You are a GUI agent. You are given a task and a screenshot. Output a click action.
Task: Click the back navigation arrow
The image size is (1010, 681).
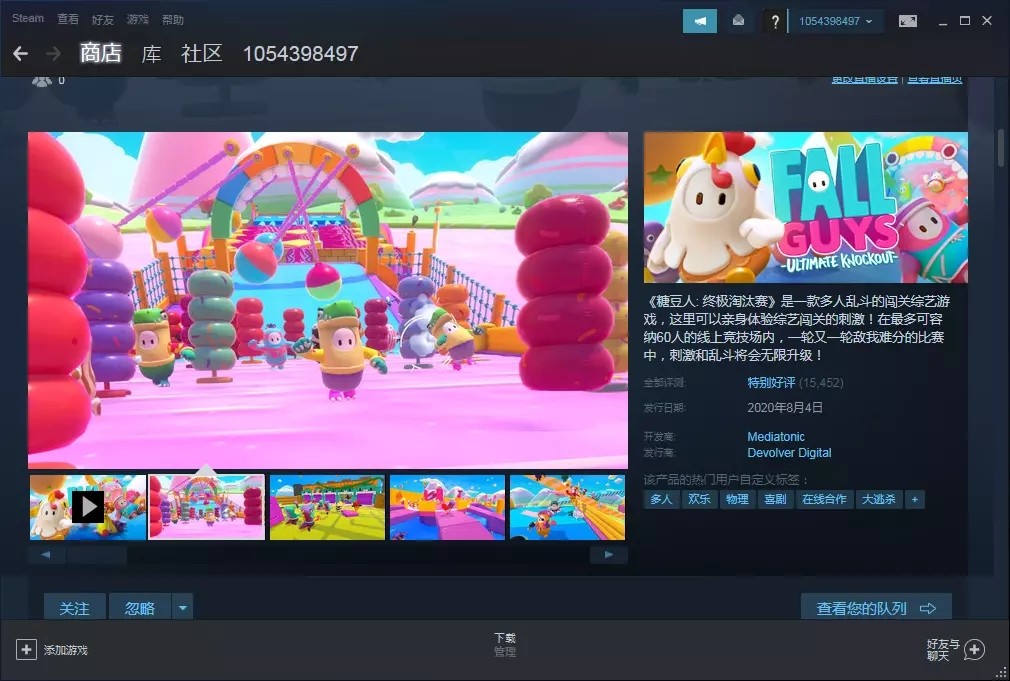click(21, 53)
